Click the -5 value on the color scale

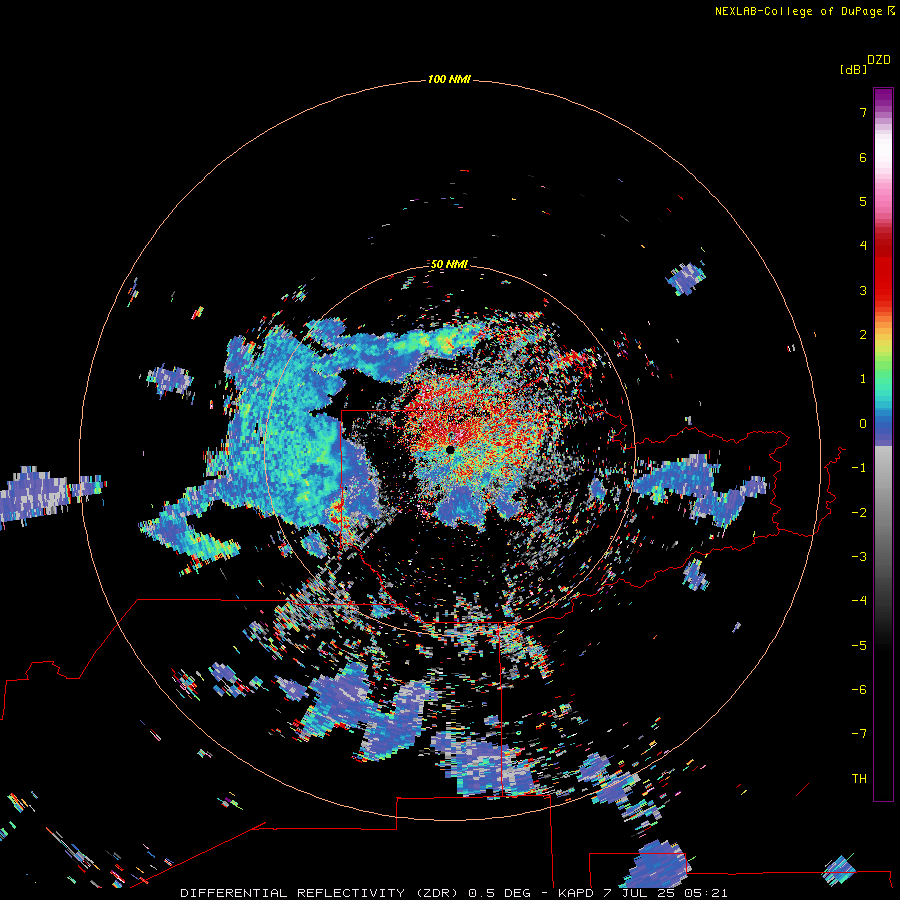(x=859, y=646)
